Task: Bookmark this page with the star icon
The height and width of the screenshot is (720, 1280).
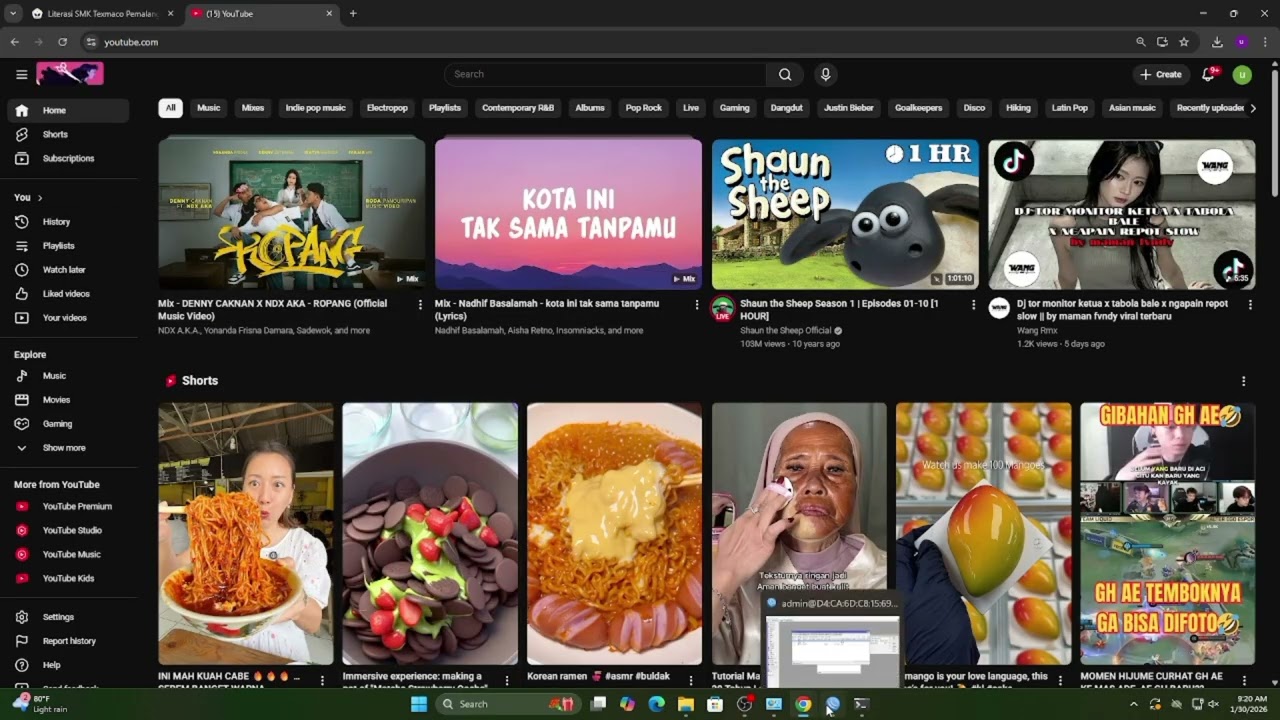Action: tap(1184, 42)
